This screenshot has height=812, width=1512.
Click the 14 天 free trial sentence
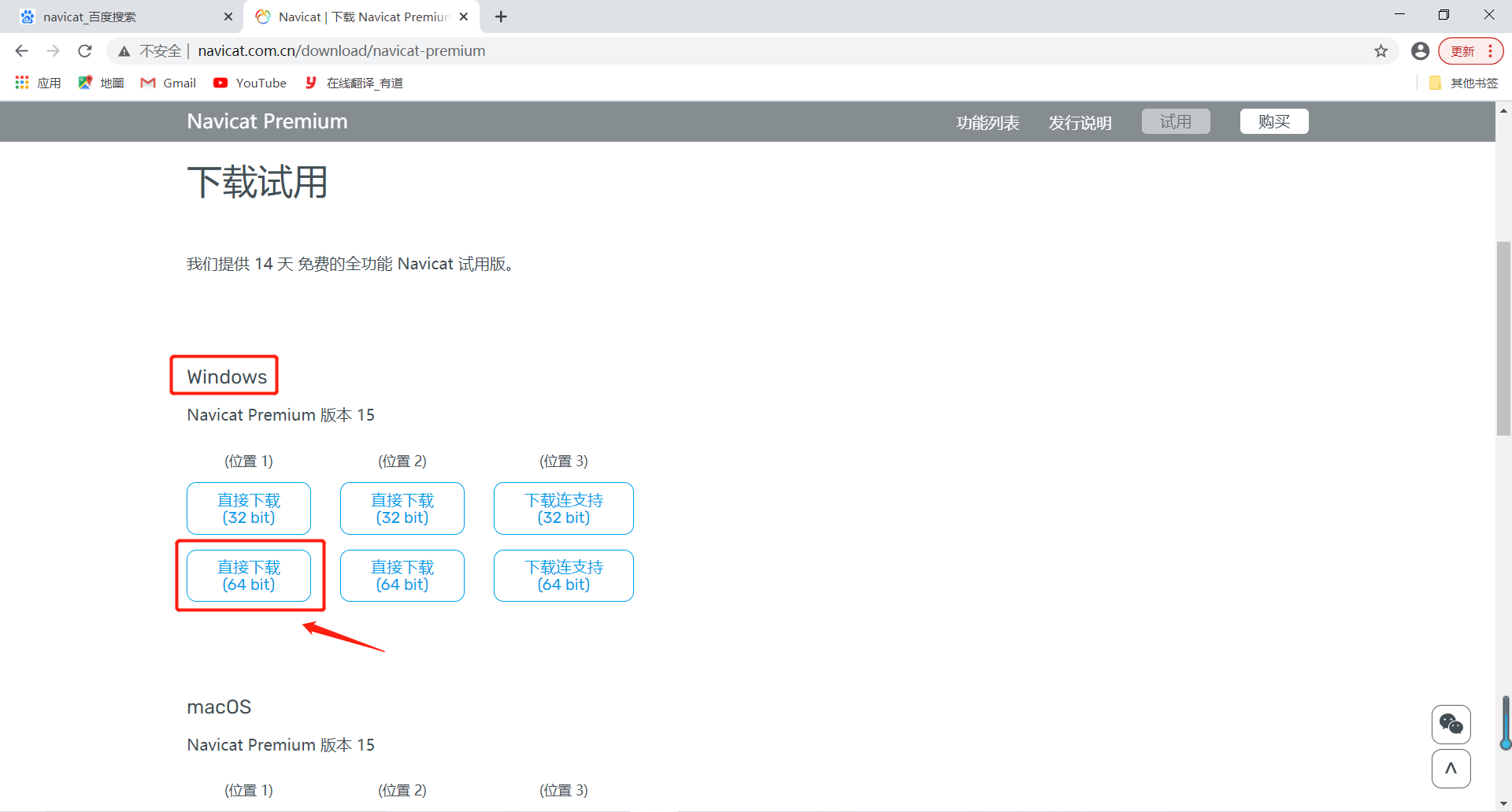[x=352, y=264]
